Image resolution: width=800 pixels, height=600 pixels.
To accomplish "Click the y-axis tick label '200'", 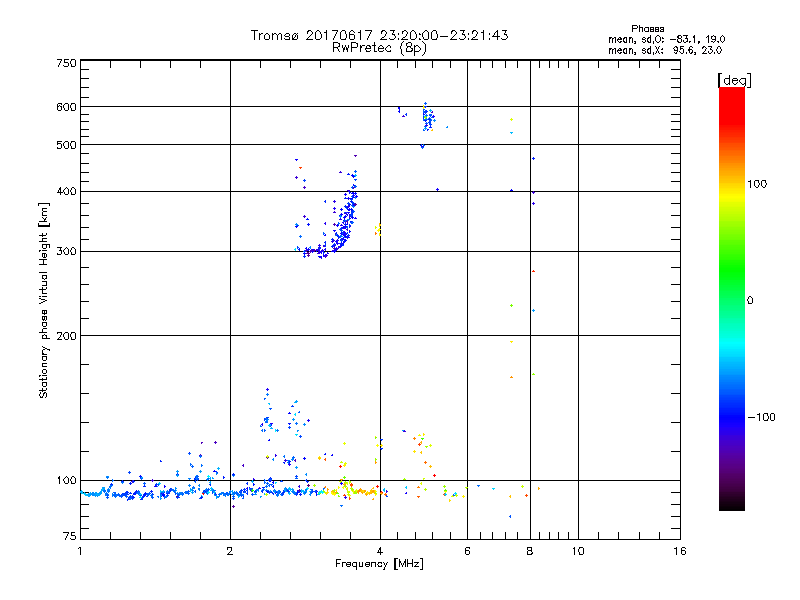I will 66,336.
